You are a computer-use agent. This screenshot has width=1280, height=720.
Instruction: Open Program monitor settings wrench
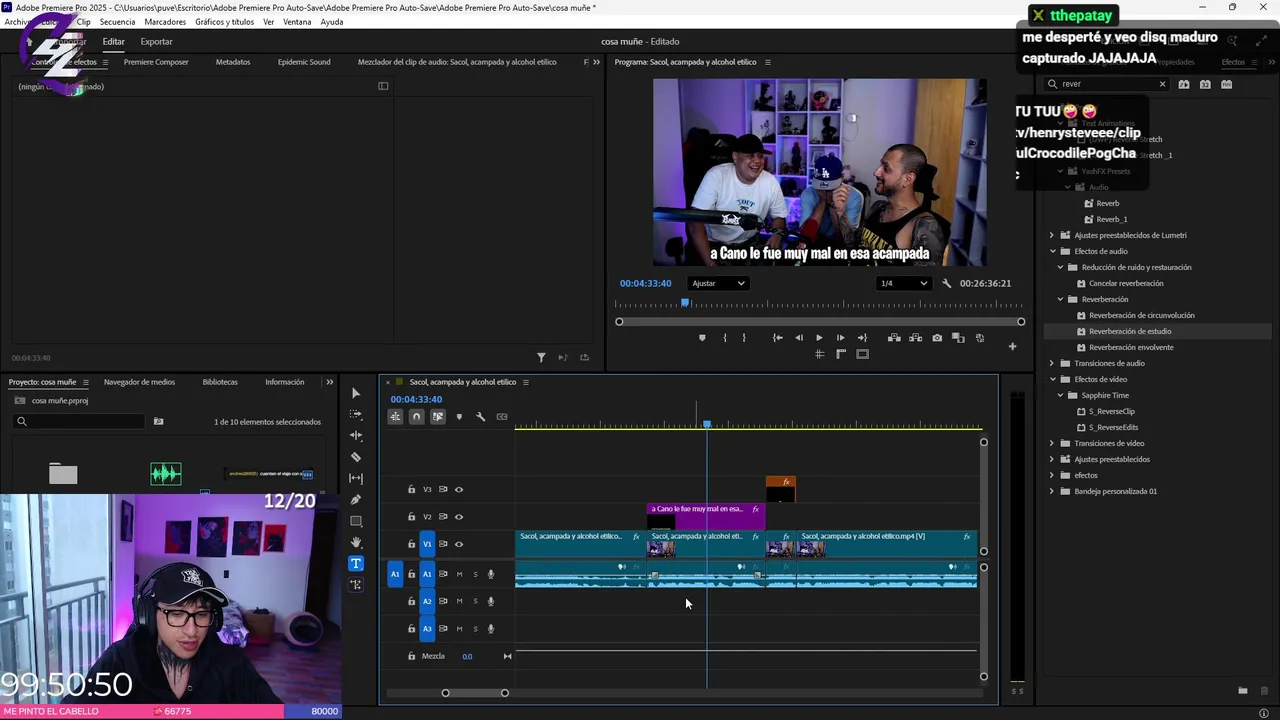pyautogui.click(x=947, y=283)
